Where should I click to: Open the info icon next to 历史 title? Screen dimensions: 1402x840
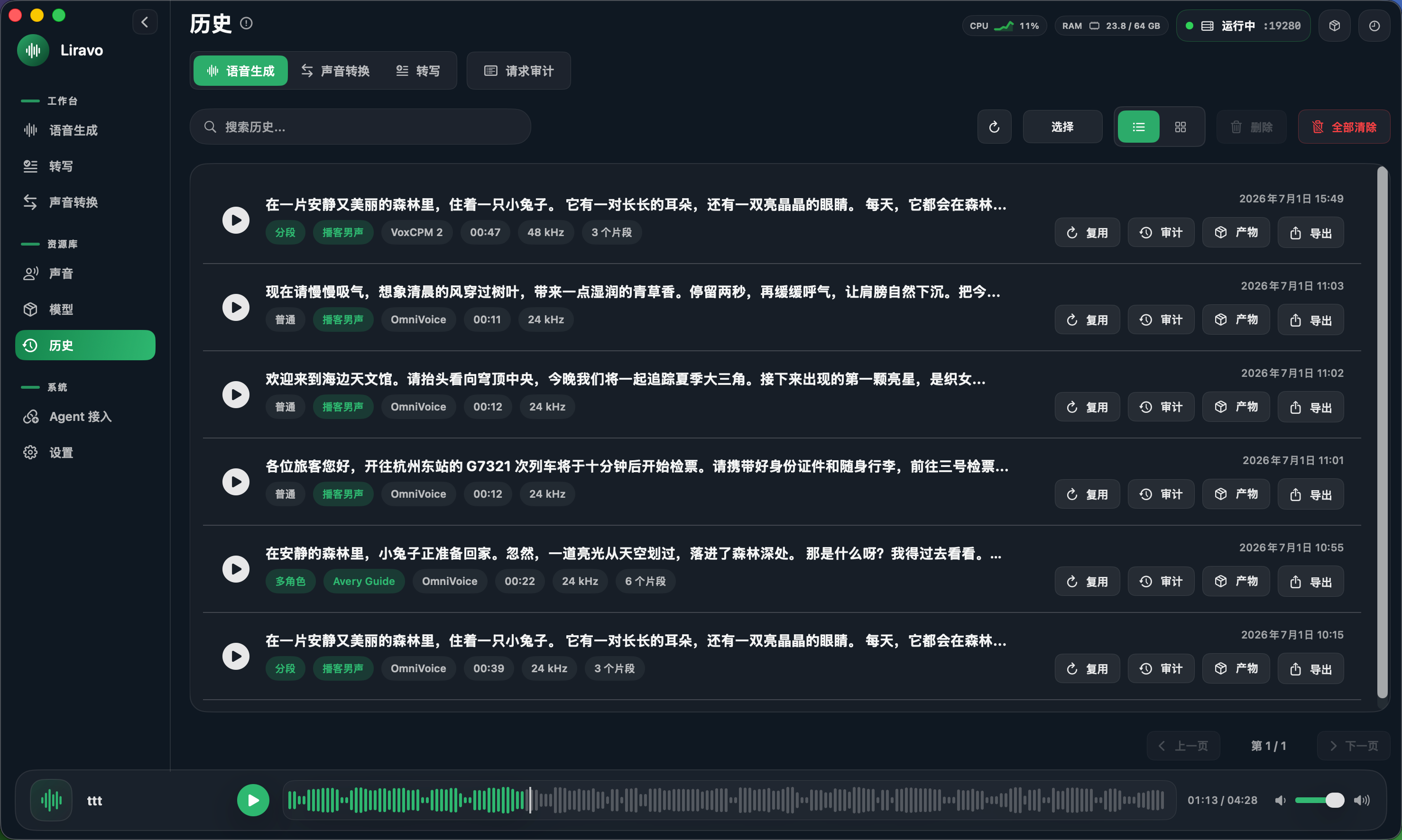click(x=246, y=23)
